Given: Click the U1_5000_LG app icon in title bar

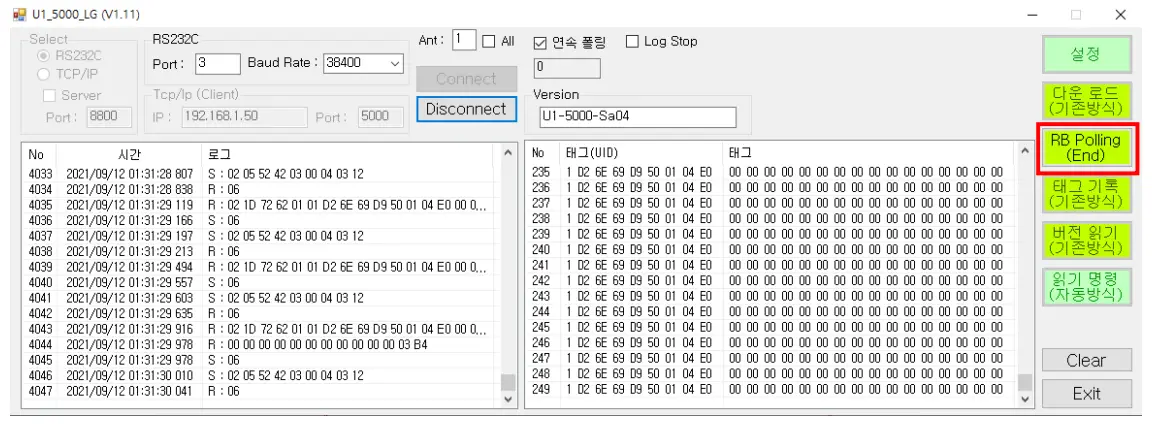Looking at the screenshot, I should pyautogui.click(x=19, y=15).
